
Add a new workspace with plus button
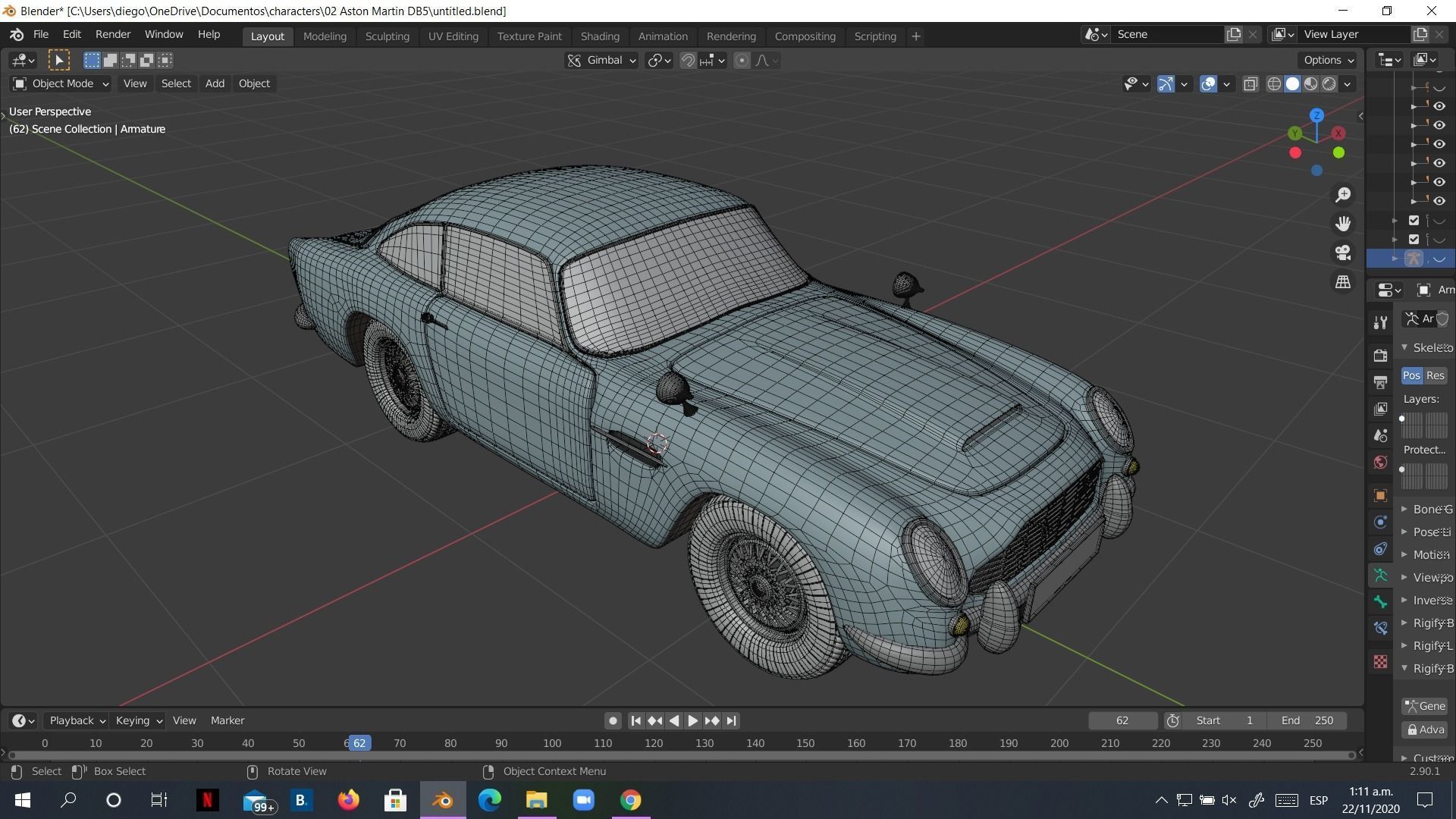[x=915, y=36]
